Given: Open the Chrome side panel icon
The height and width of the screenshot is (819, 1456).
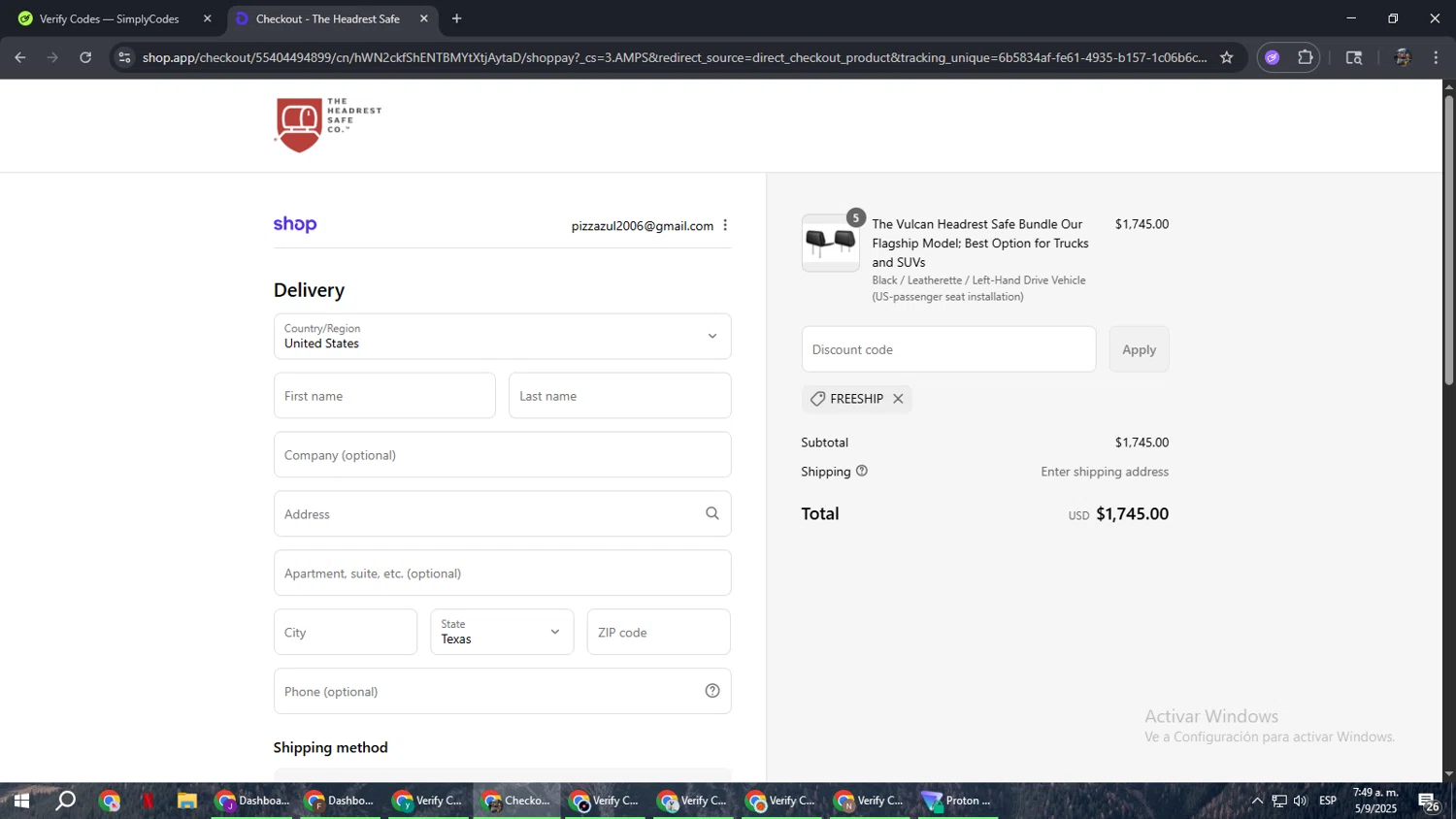Looking at the screenshot, I should click(x=1354, y=57).
